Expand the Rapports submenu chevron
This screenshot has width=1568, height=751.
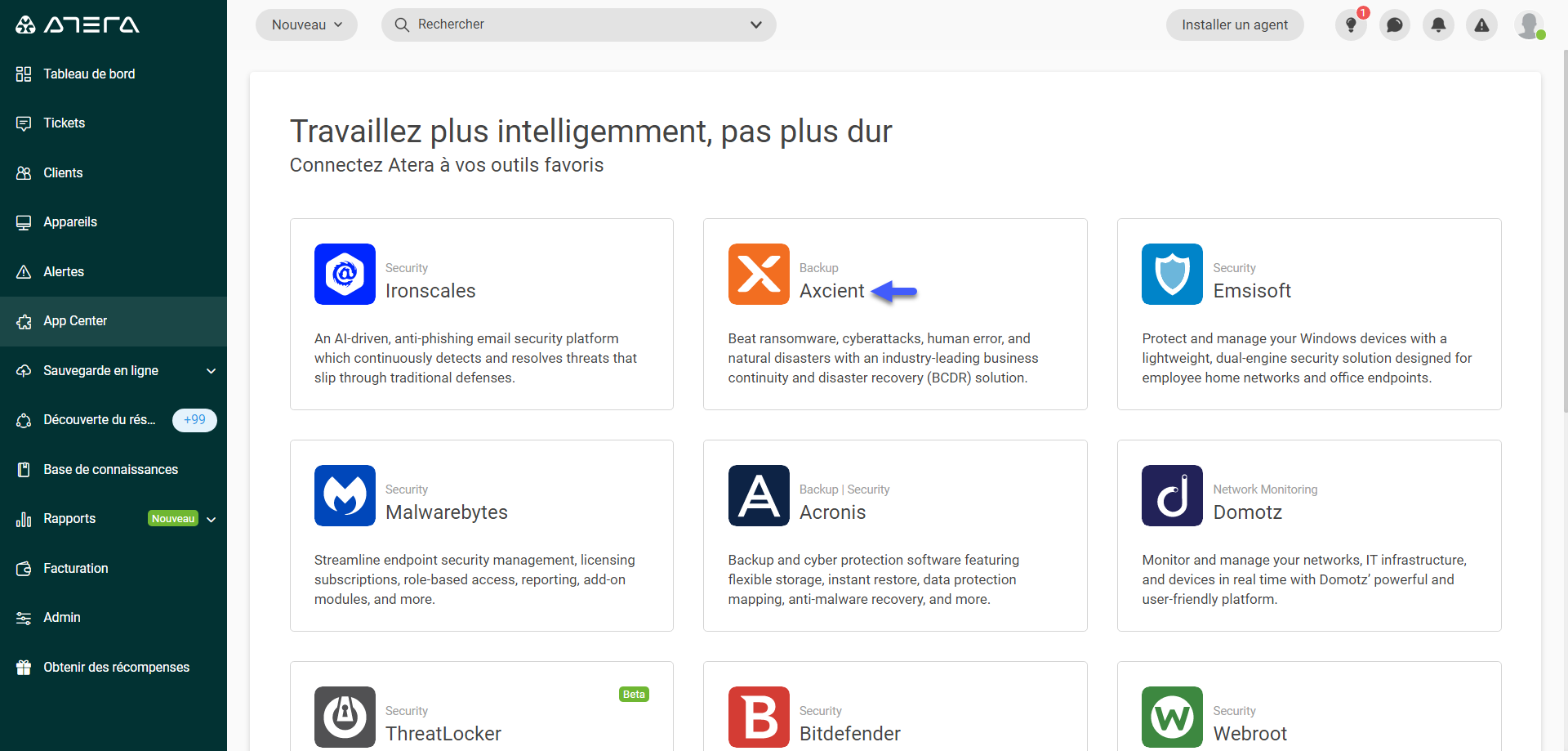click(x=212, y=519)
